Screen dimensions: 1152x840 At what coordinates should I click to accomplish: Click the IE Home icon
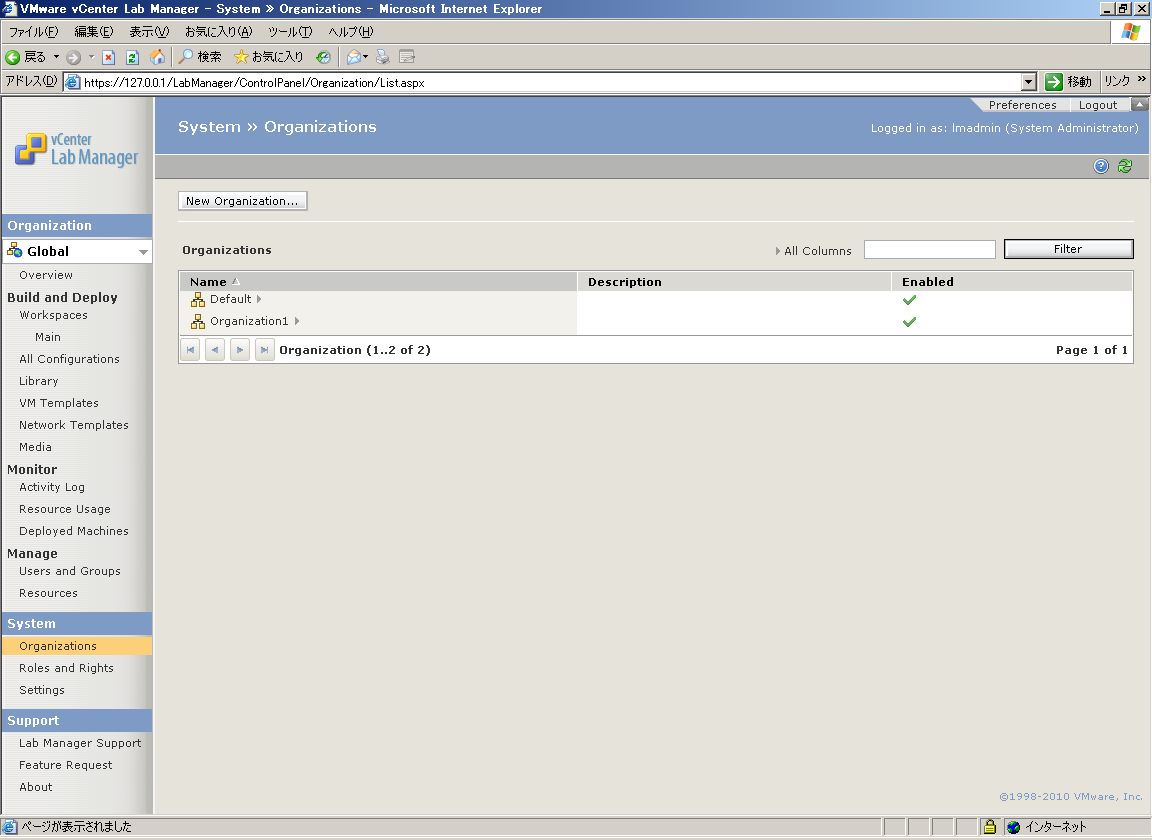[157, 57]
